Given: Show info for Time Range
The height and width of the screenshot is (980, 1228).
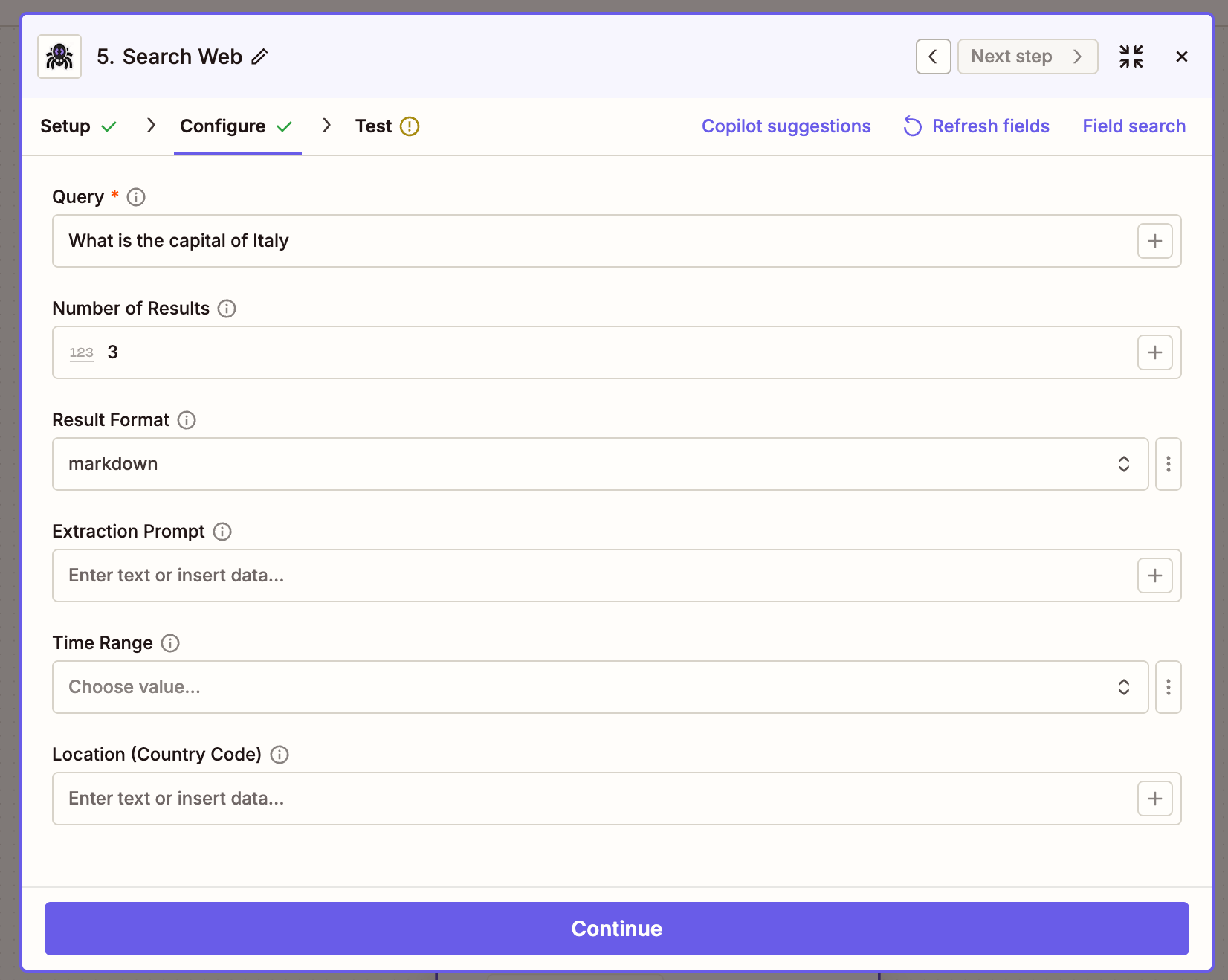Looking at the screenshot, I should (x=170, y=643).
